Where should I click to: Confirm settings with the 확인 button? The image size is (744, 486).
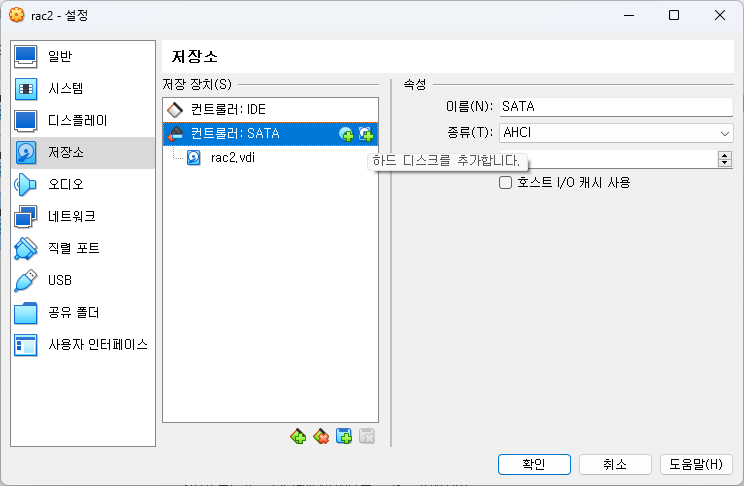pos(534,464)
